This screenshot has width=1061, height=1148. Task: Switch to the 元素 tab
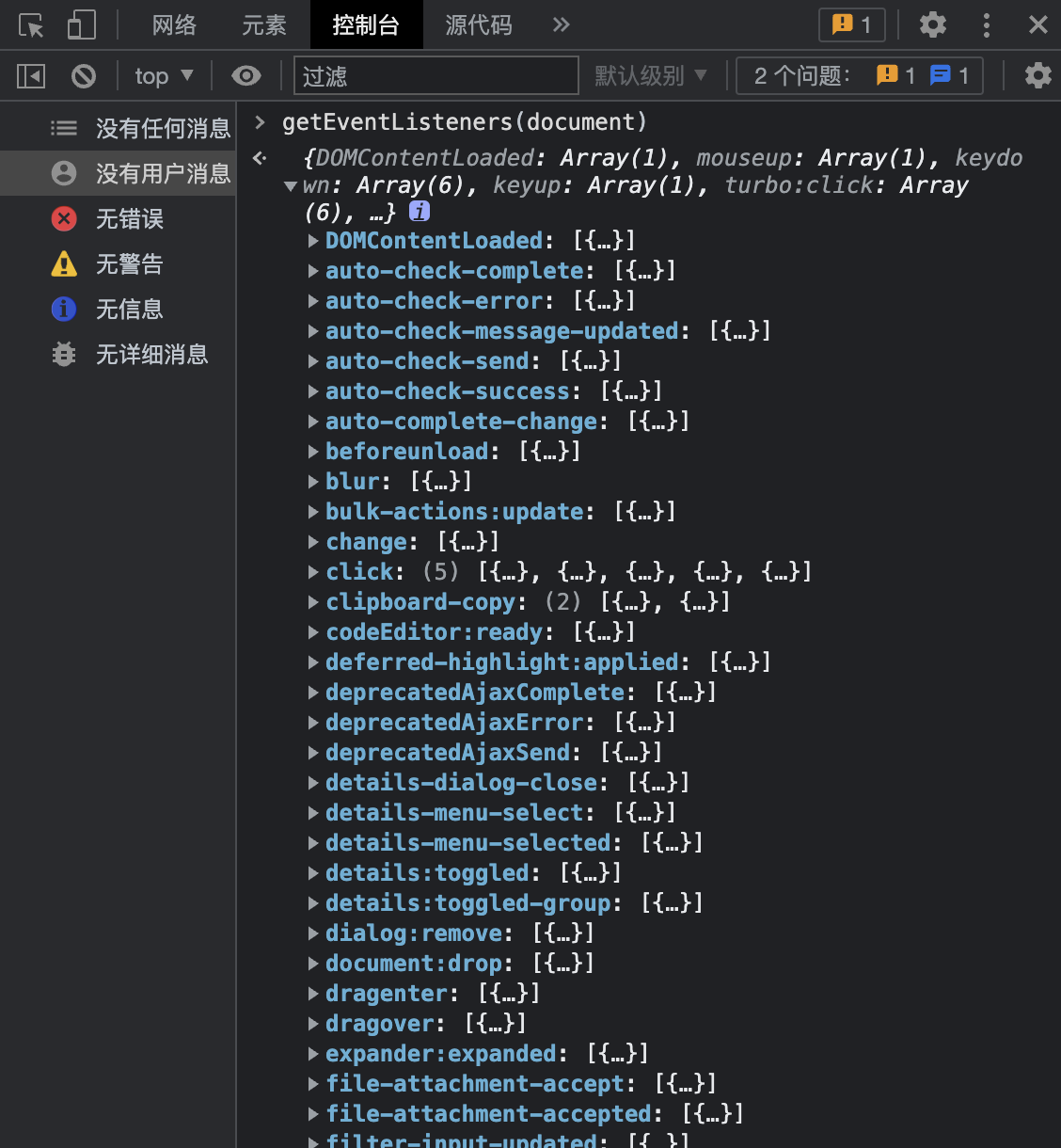(x=264, y=24)
